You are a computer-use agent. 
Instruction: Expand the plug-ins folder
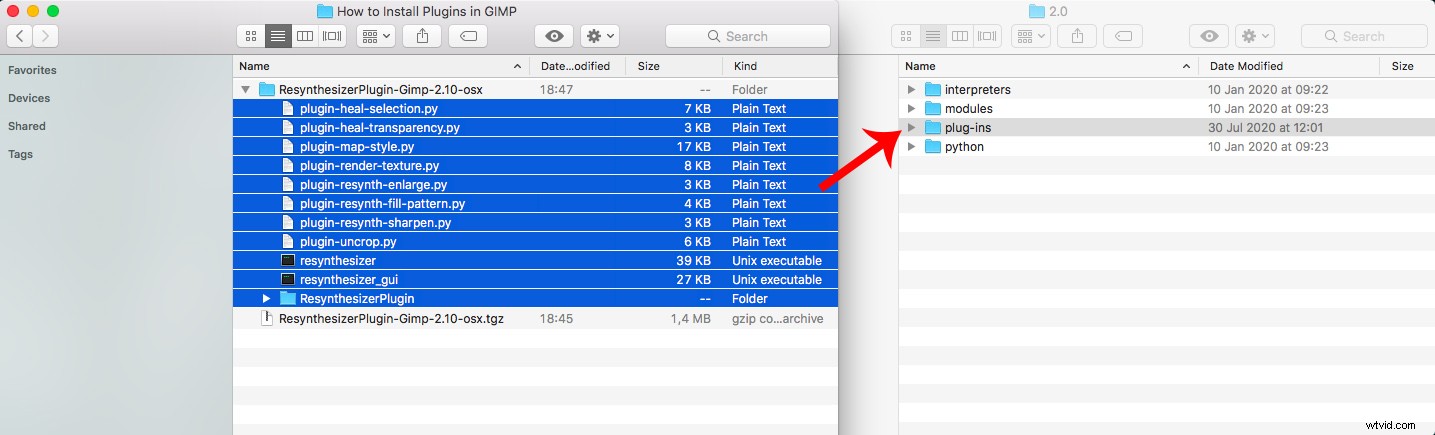(911, 127)
